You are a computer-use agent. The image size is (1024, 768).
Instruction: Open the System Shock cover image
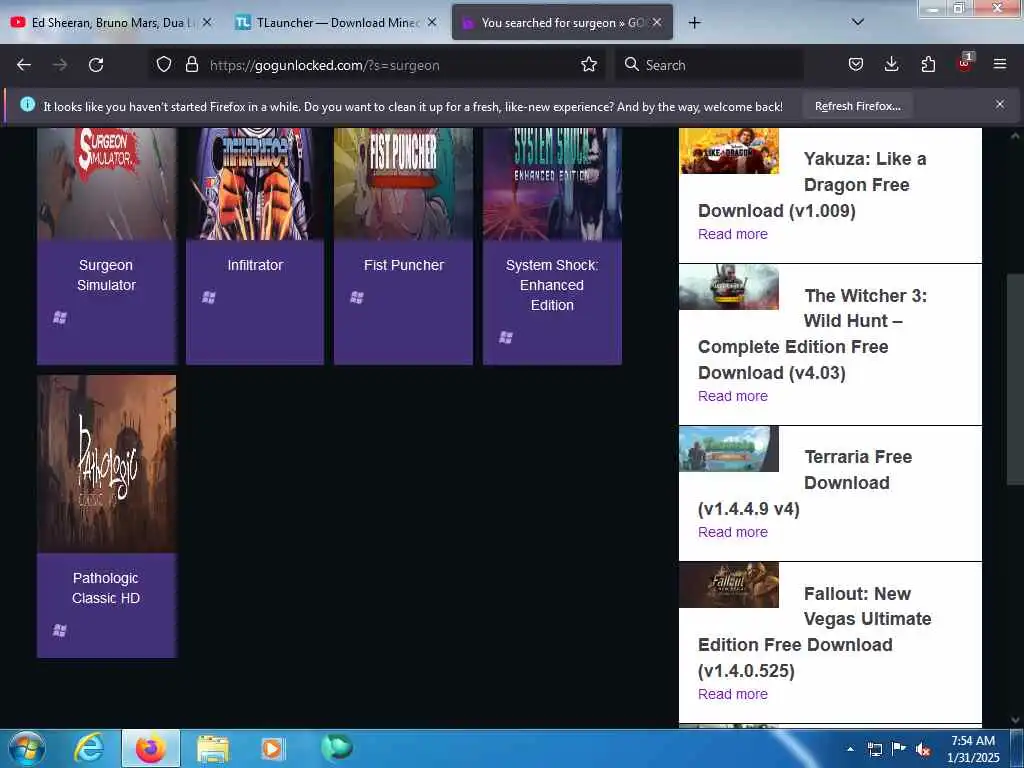[552, 184]
